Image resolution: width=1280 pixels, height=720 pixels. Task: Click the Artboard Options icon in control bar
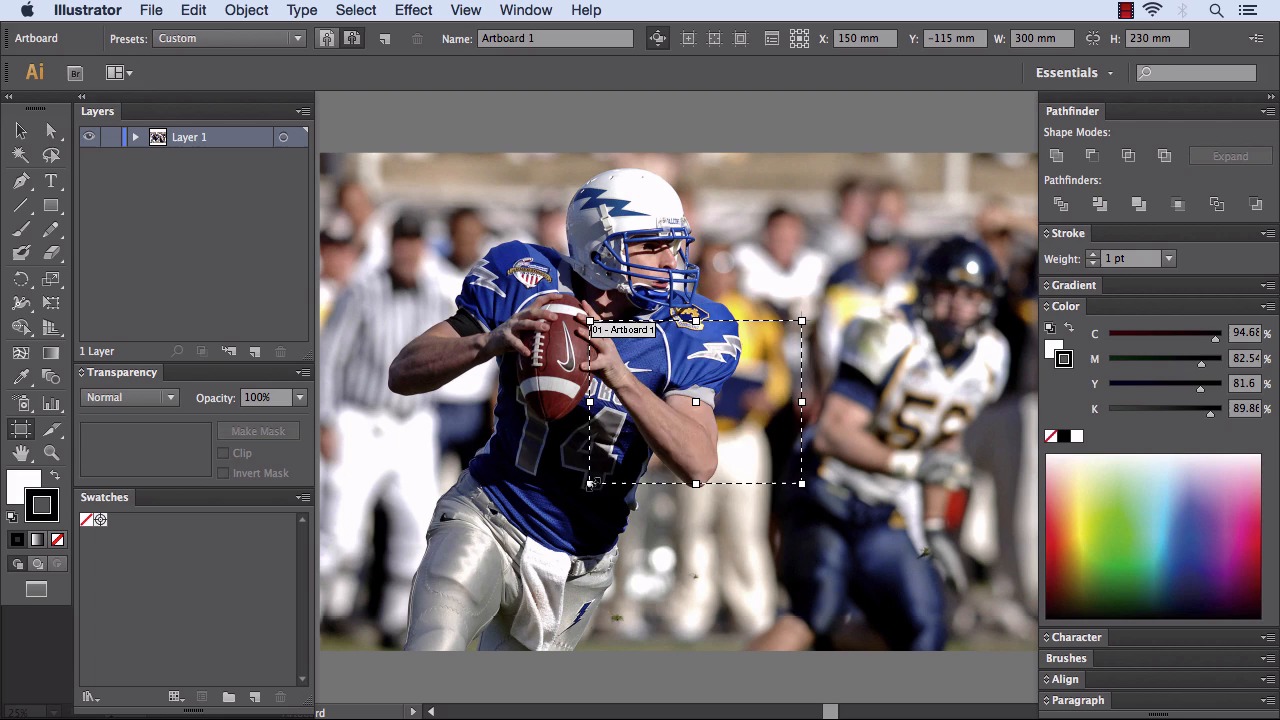coord(772,38)
